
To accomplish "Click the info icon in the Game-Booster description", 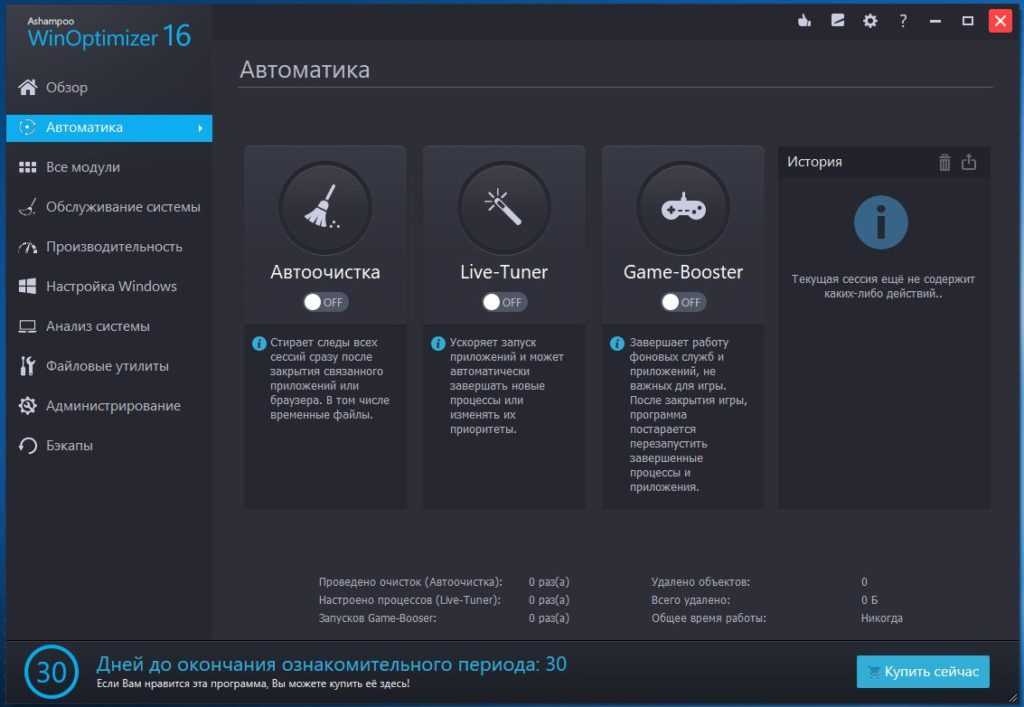I will (x=617, y=343).
